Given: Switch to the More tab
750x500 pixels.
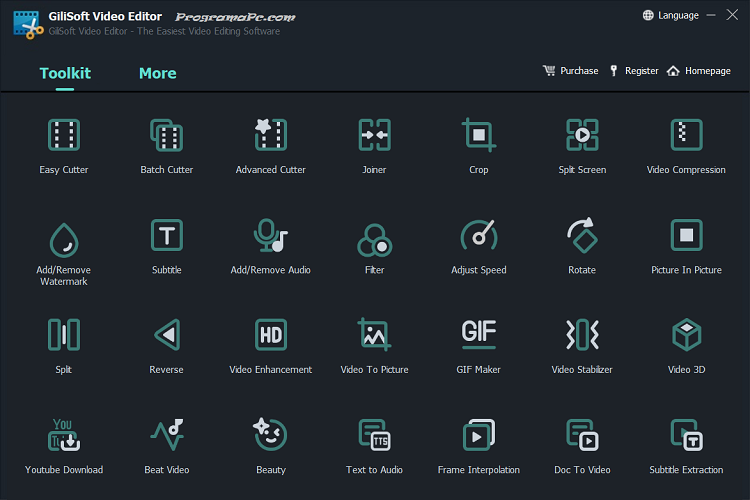Looking at the screenshot, I should coord(157,73).
